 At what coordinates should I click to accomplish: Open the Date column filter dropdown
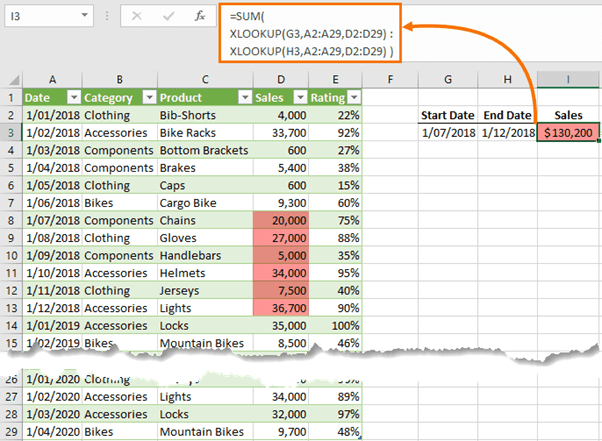coord(74,97)
